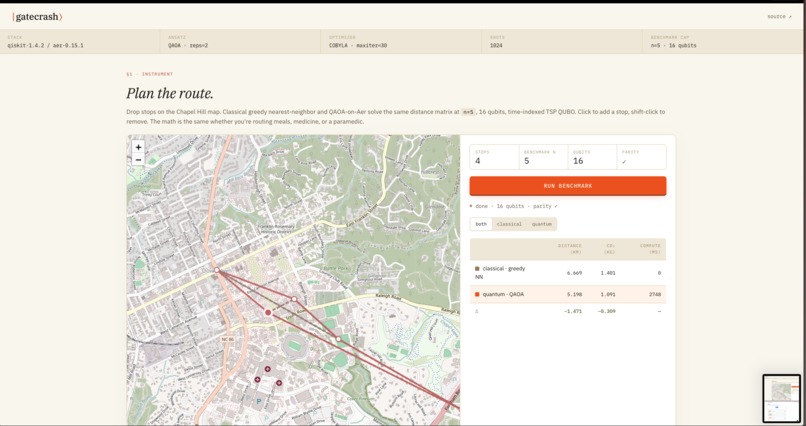The height and width of the screenshot is (426, 806).
Task: Click the Parity checkmark box
Action: [642, 157]
